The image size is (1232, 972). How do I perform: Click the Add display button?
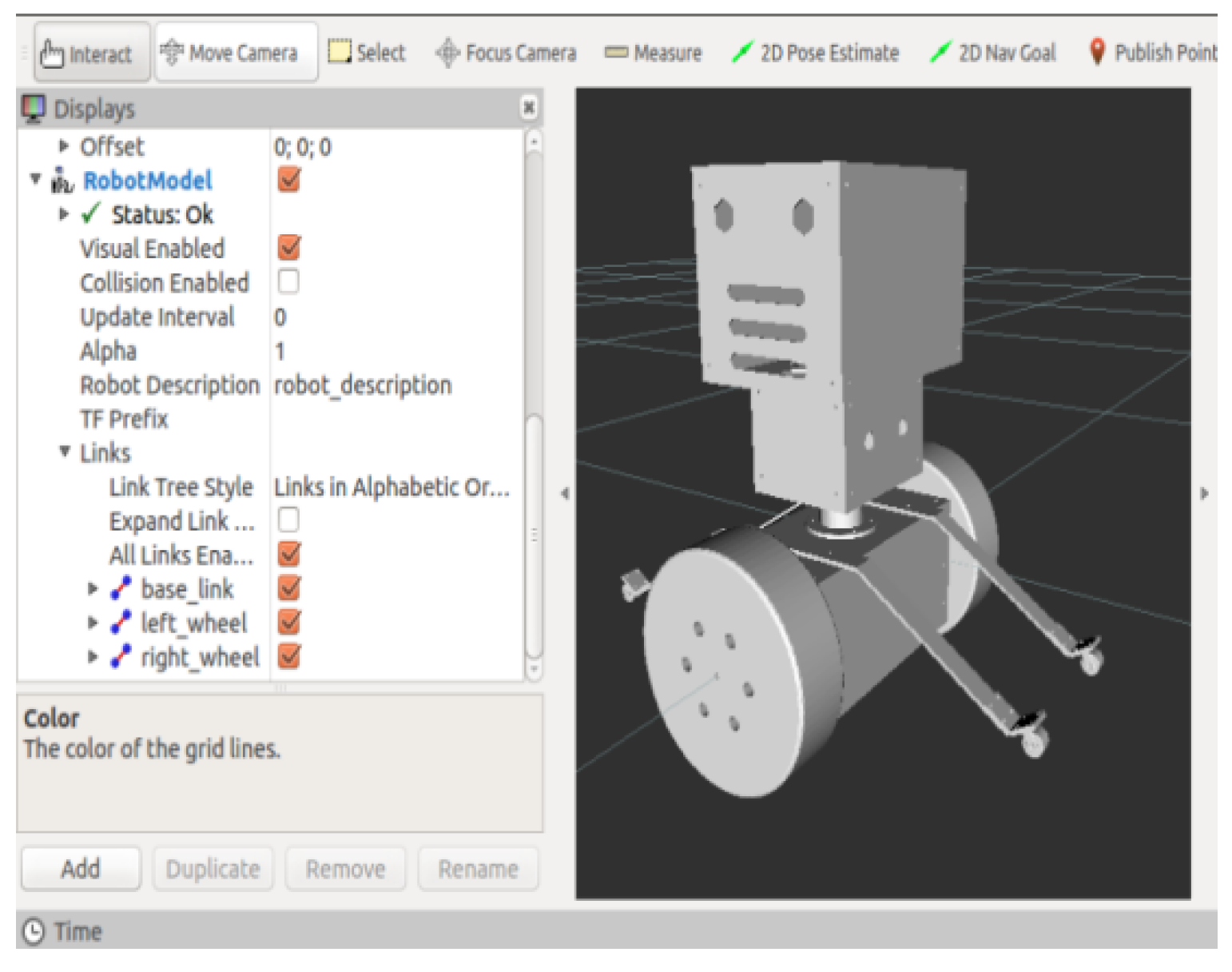point(81,868)
